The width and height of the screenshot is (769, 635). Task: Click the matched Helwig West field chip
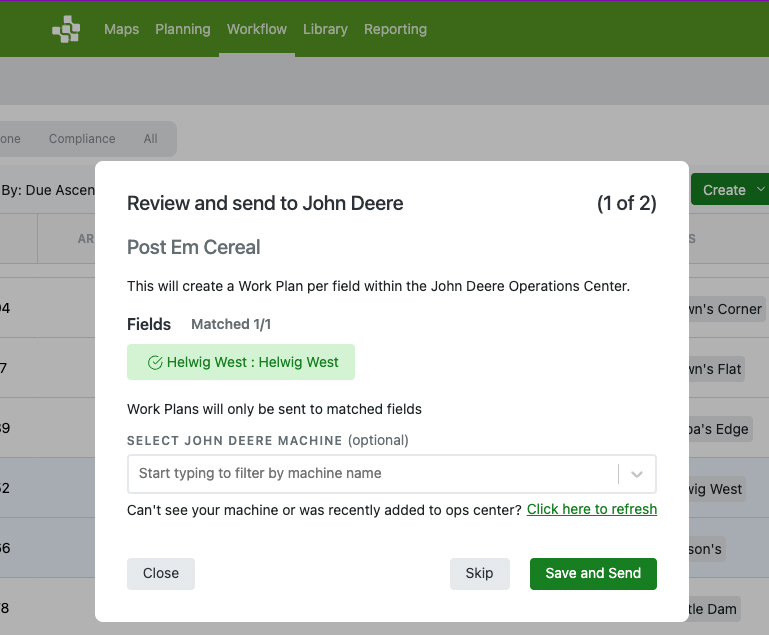pos(241,362)
